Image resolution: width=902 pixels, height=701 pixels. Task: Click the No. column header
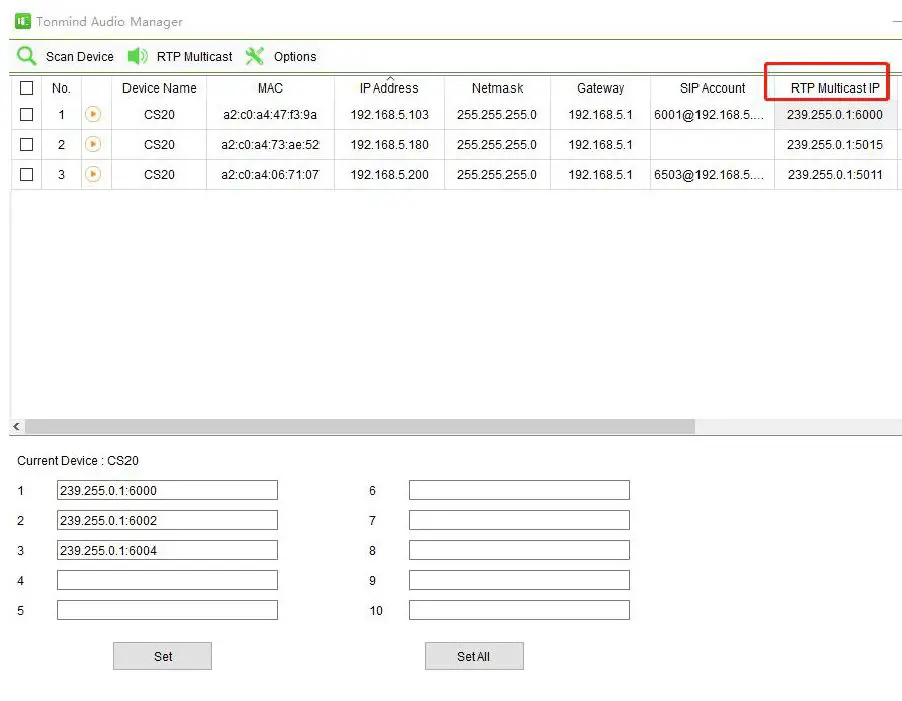pyautogui.click(x=61, y=88)
